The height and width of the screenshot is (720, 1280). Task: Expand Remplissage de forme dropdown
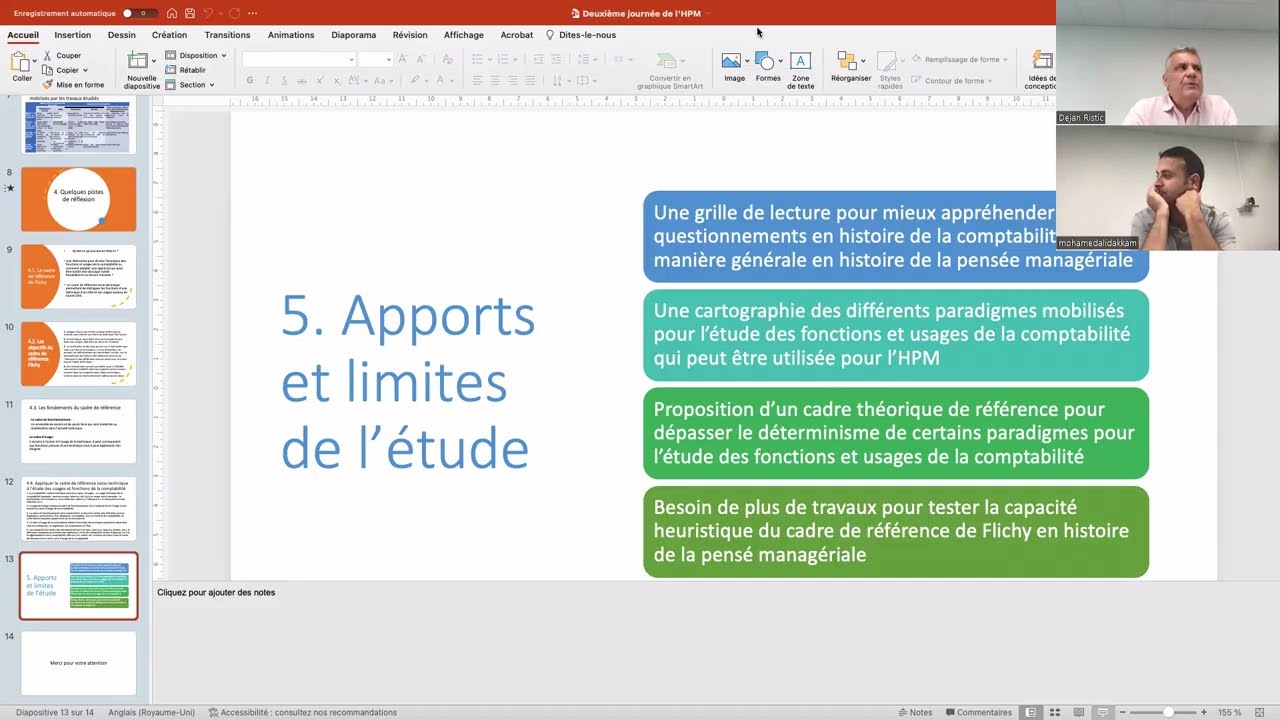tap(1005, 59)
